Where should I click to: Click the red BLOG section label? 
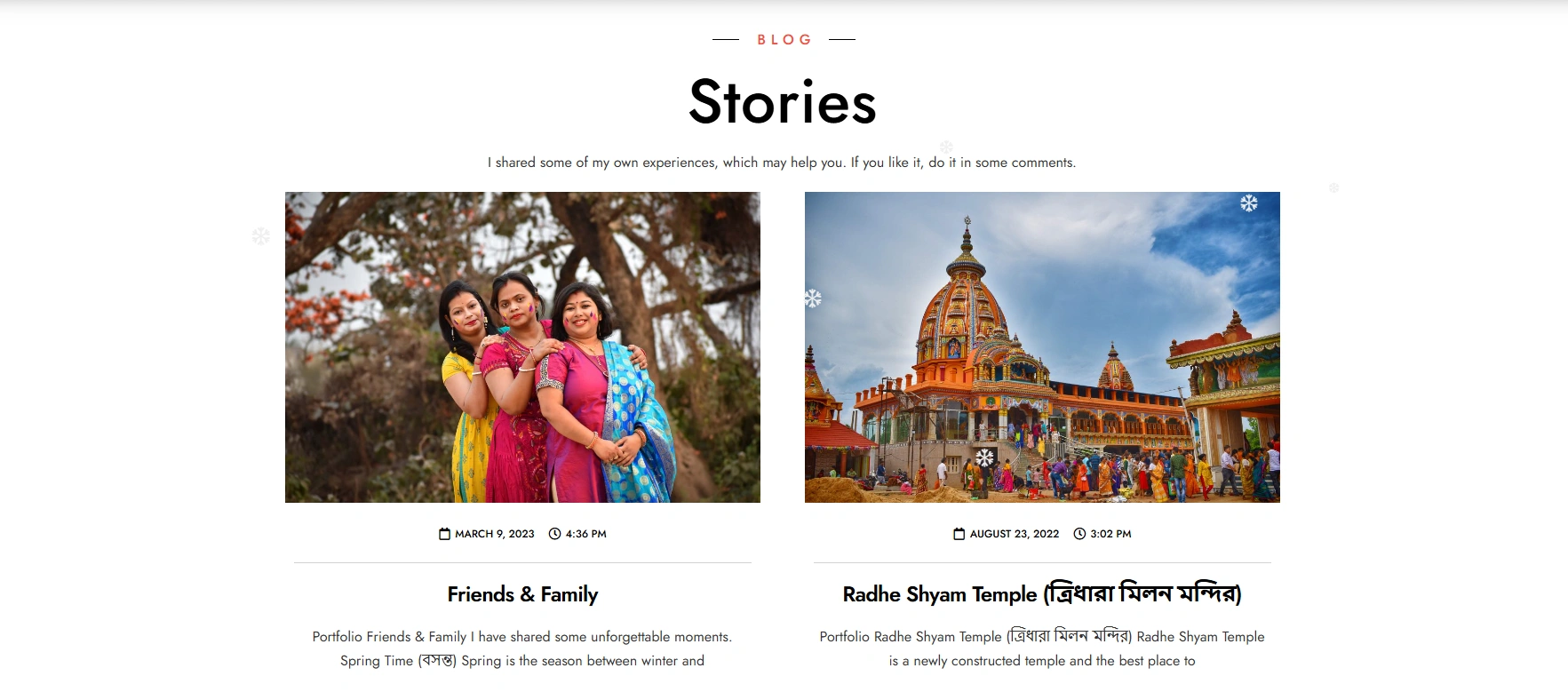pos(784,40)
